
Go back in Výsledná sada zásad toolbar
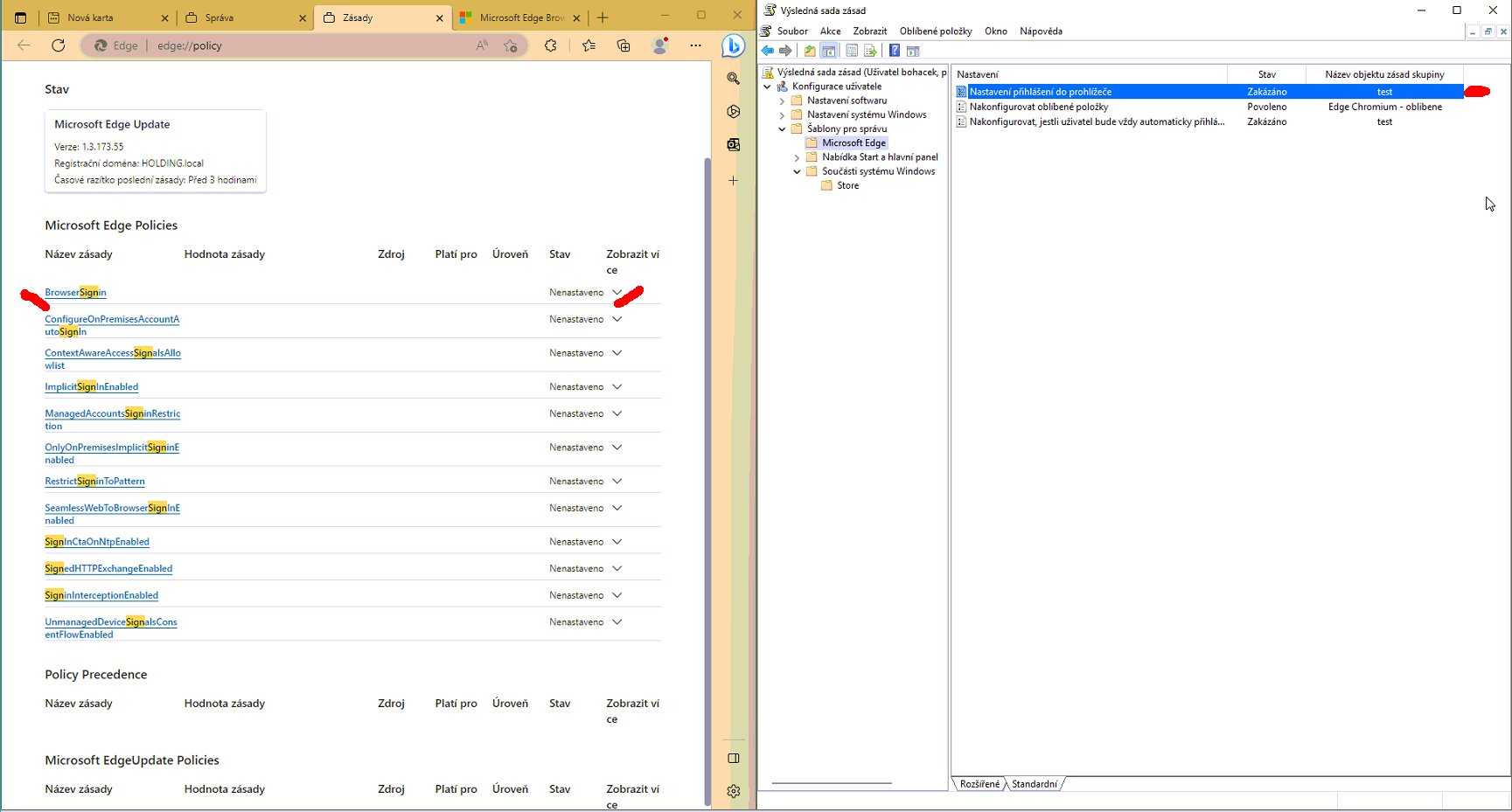[768, 51]
